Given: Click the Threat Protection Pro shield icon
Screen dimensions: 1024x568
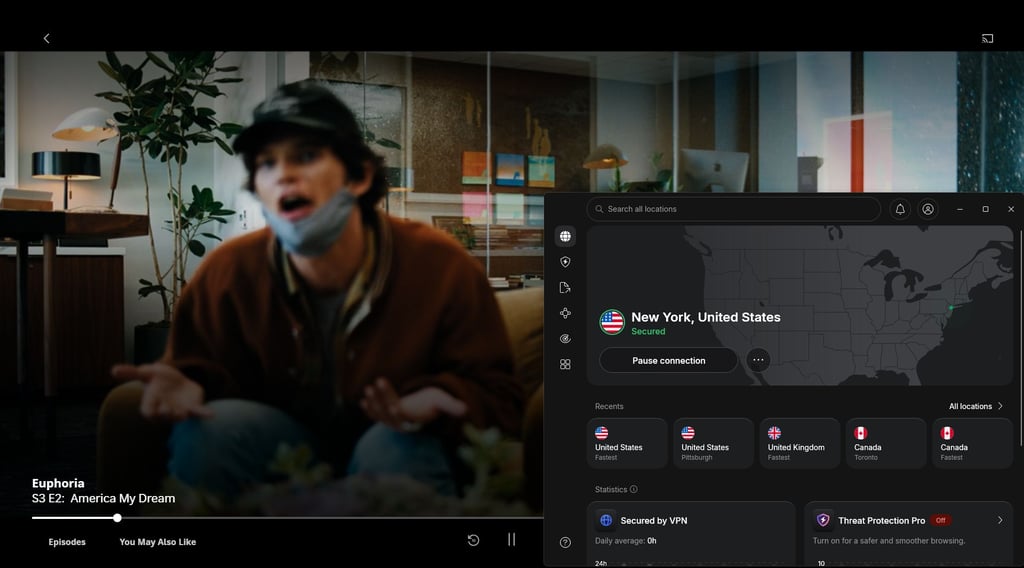Looking at the screenshot, I should pyautogui.click(x=823, y=520).
